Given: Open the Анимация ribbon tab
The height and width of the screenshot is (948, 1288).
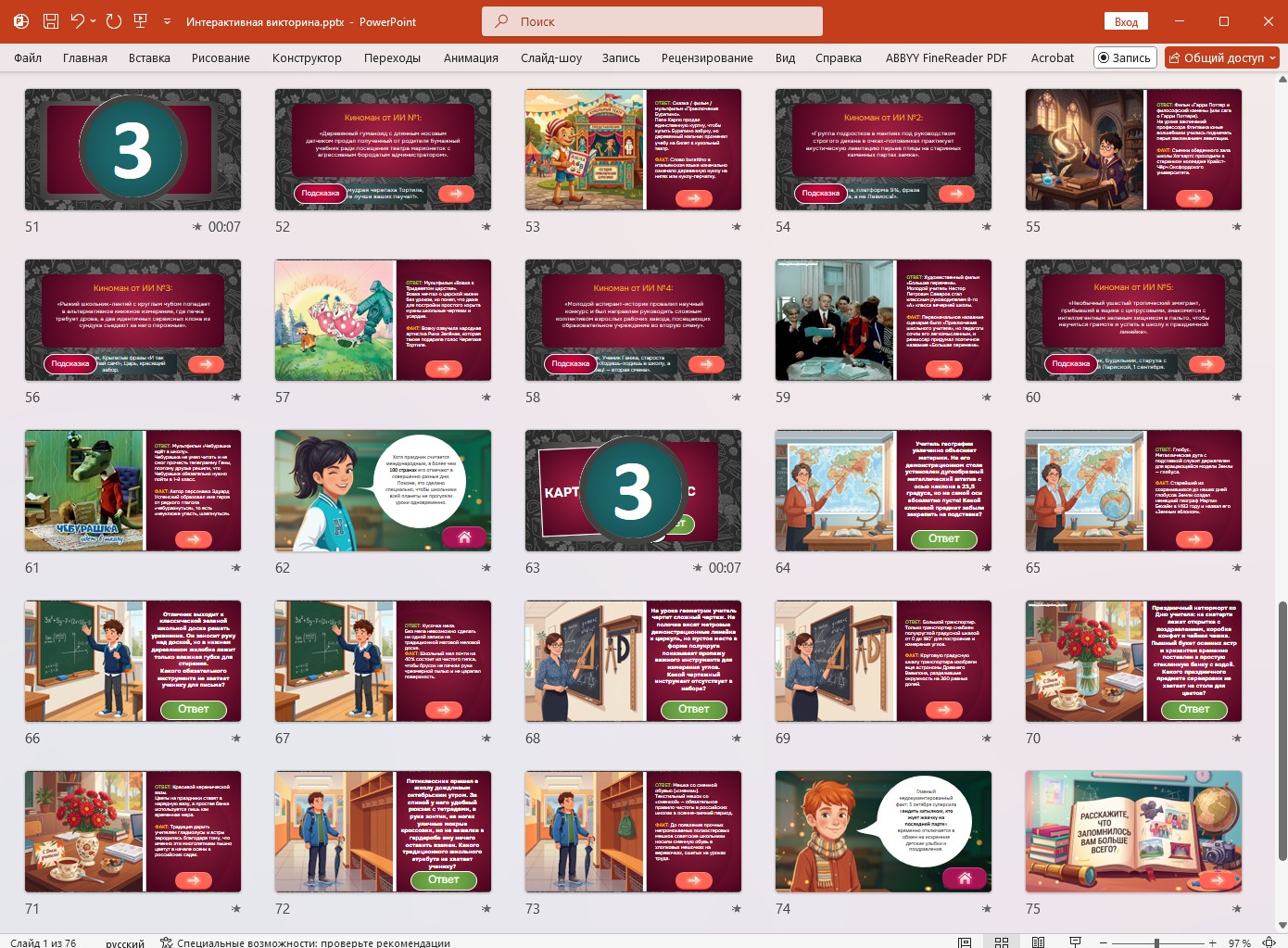Looking at the screenshot, I should pyautogui.click(x=471, y=57).
